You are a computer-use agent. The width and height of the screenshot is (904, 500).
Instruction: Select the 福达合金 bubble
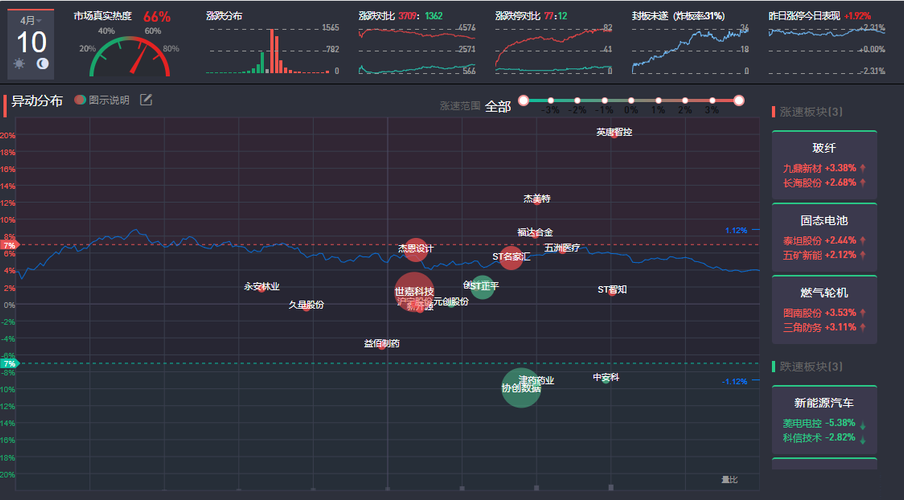tap(535, 234)
